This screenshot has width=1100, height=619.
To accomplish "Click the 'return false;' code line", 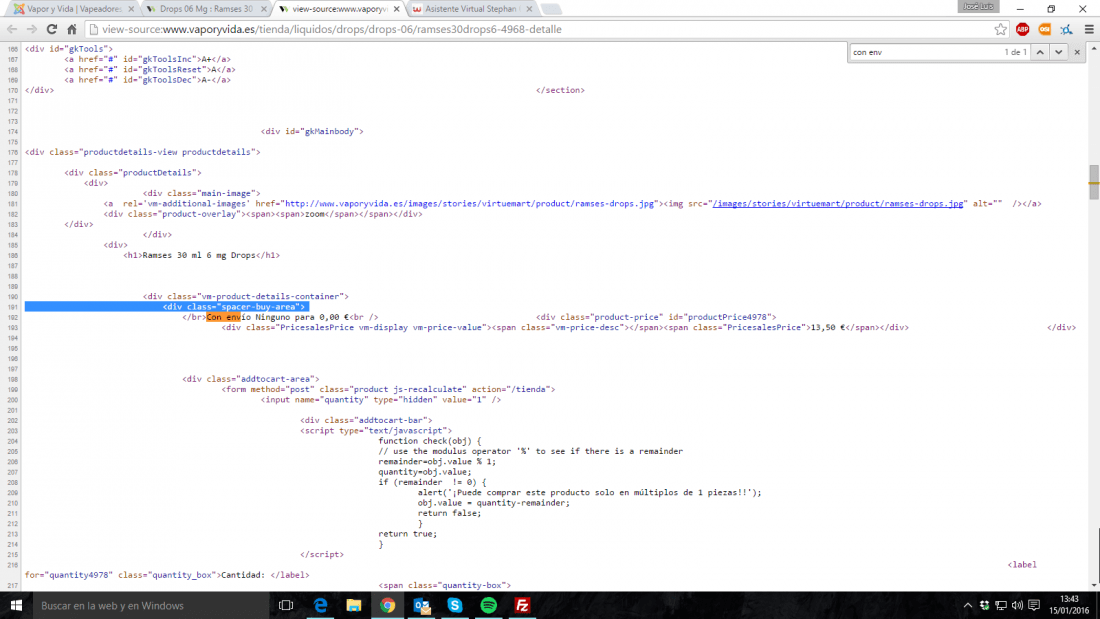I will [x=450, y=513].
